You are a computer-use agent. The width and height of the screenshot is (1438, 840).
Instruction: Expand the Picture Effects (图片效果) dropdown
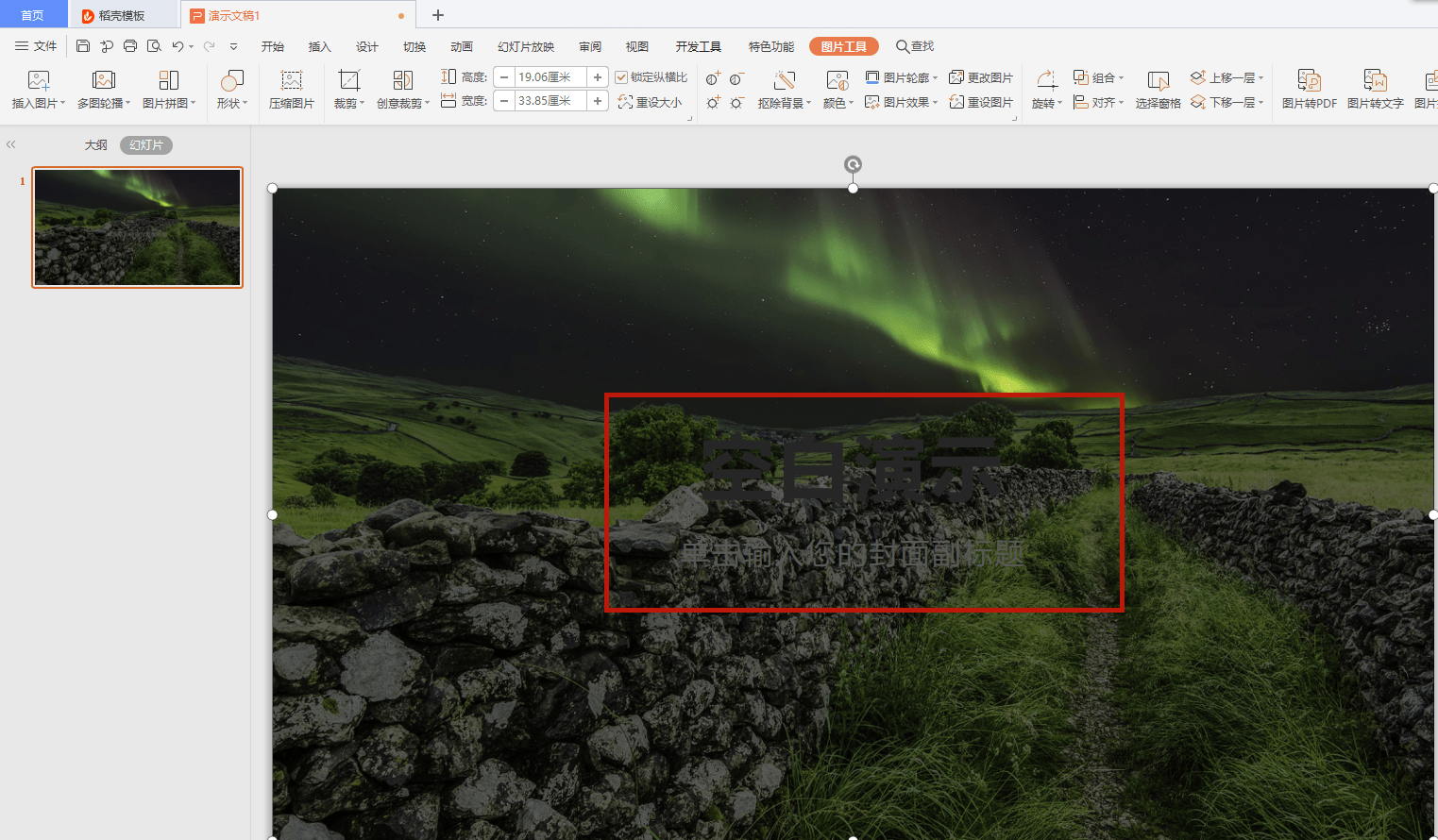pos(902,102)
